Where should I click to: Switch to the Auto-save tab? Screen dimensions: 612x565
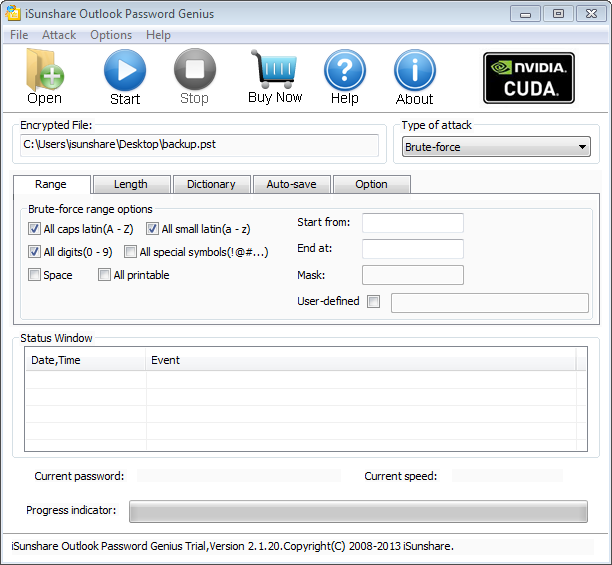pyautogui.click(x=292, y=184)
